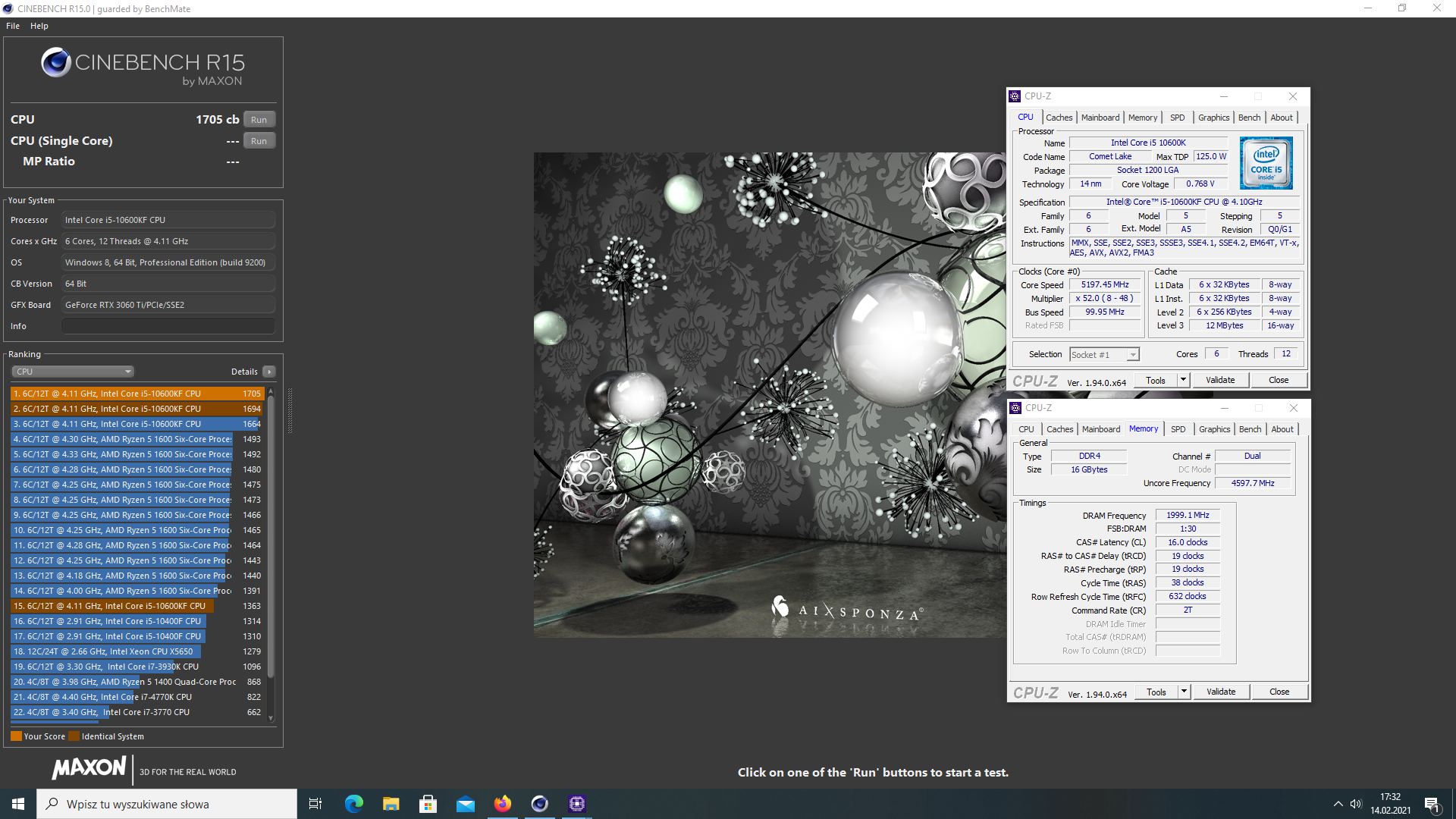Image resolution: width=1456 pixels, height=819 pixels.
Task: Open the File menu
Action: tap(13, 26)
